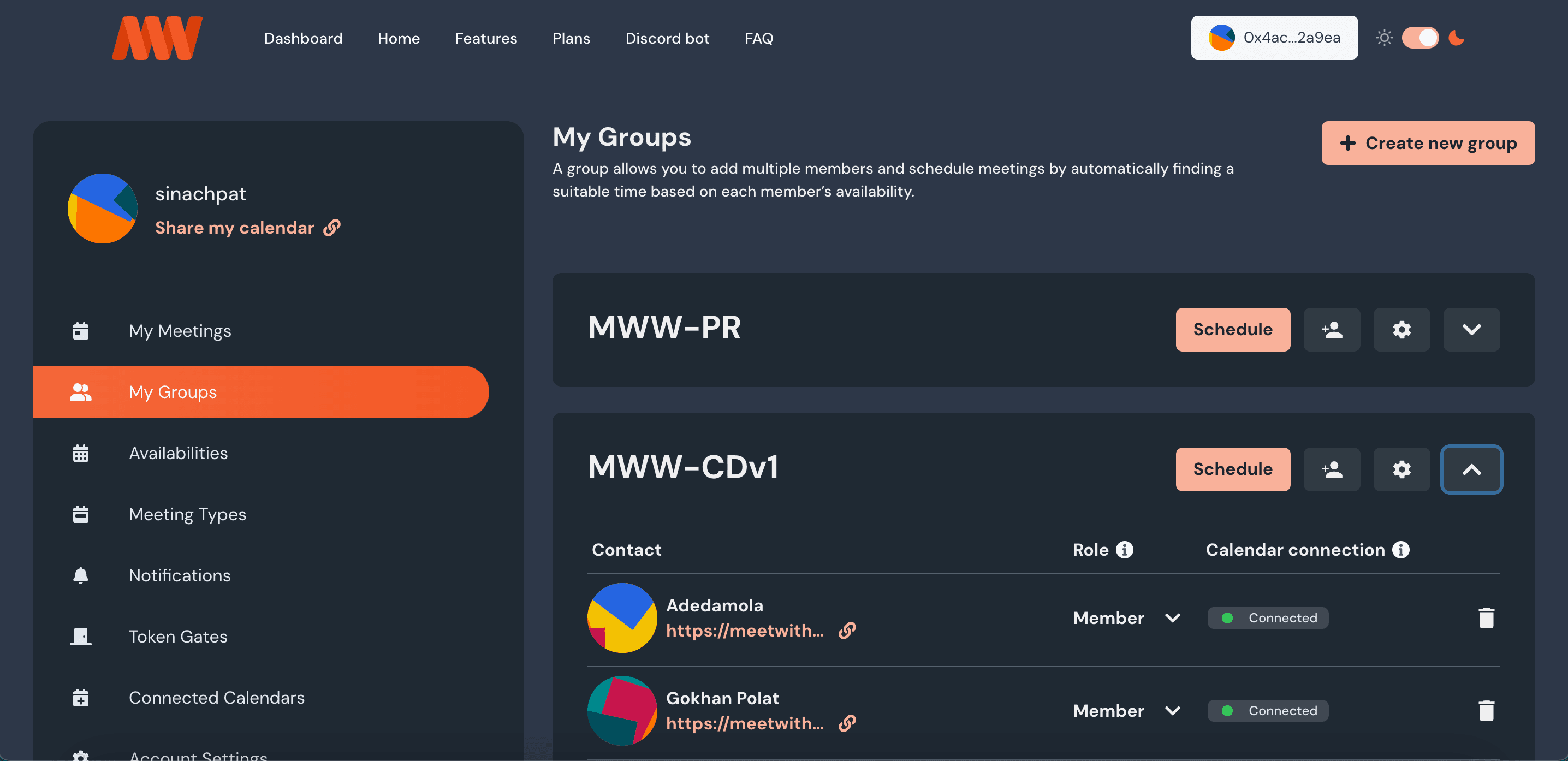Click Gokhan Polat's Connected status badge
Viewport: 1568px width, 761px height.
[1268, 710]
